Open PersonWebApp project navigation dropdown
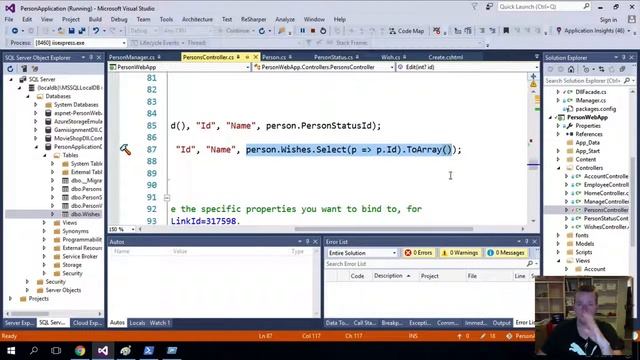 (179, 67)
